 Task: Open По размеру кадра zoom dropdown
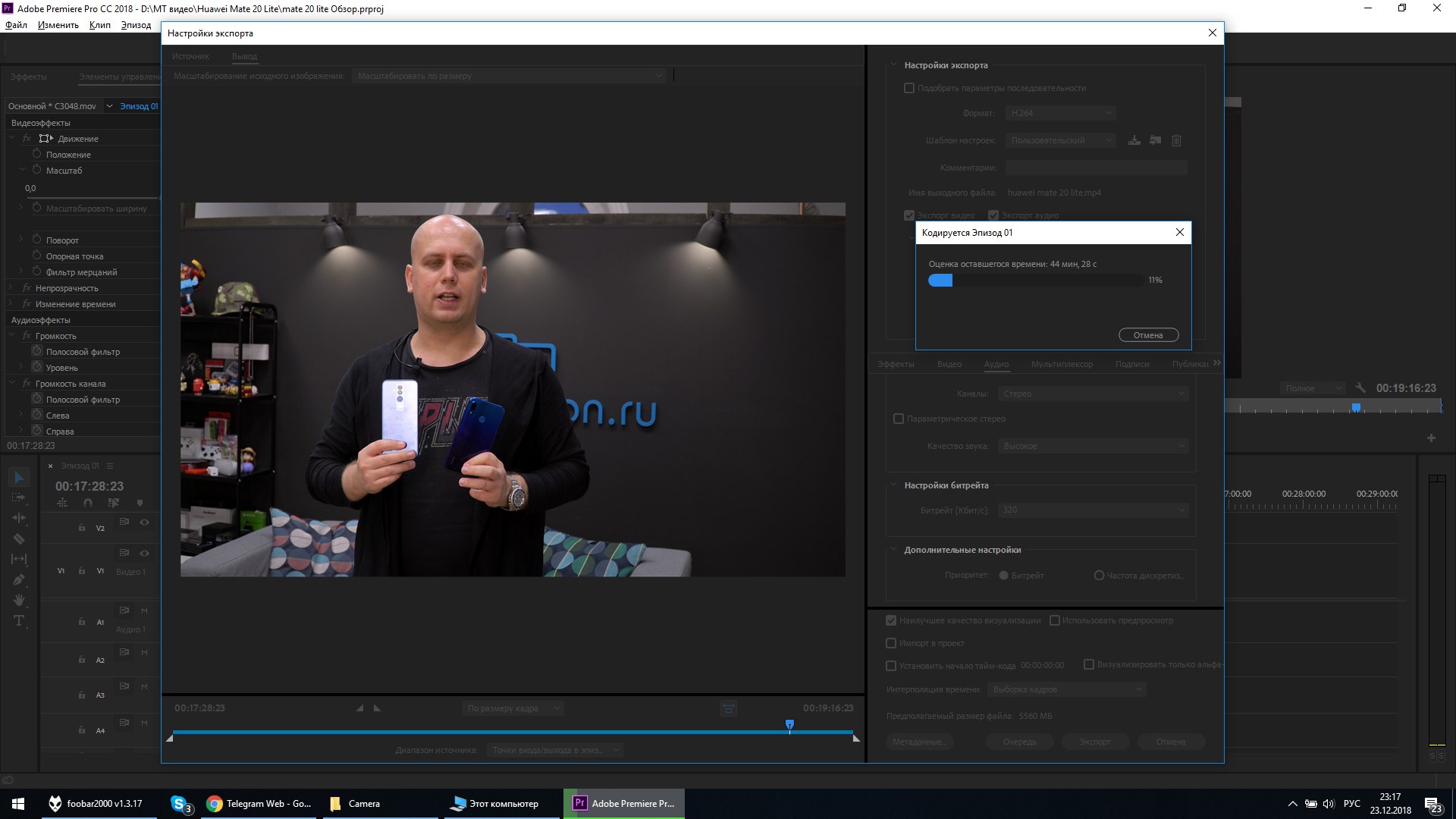click(x=512, y=708)
